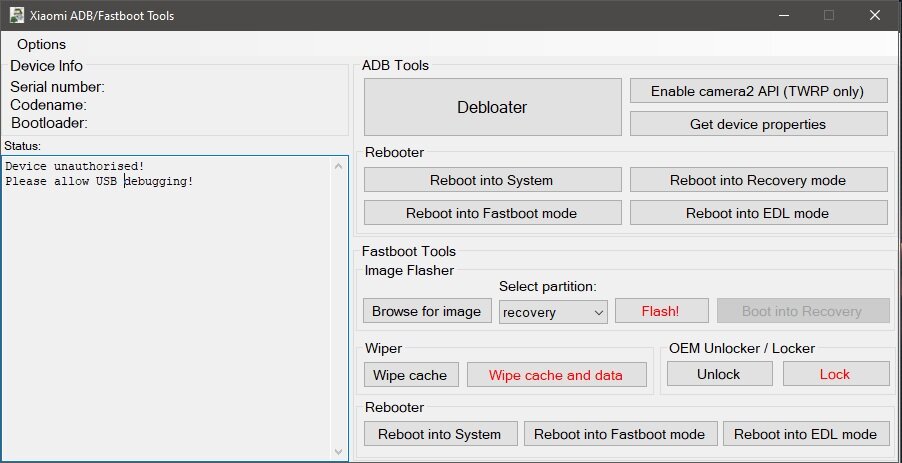The image size is (902, 463).
Task: Reboot into System under ADB Tools
Action: click(x=492, y=180)
